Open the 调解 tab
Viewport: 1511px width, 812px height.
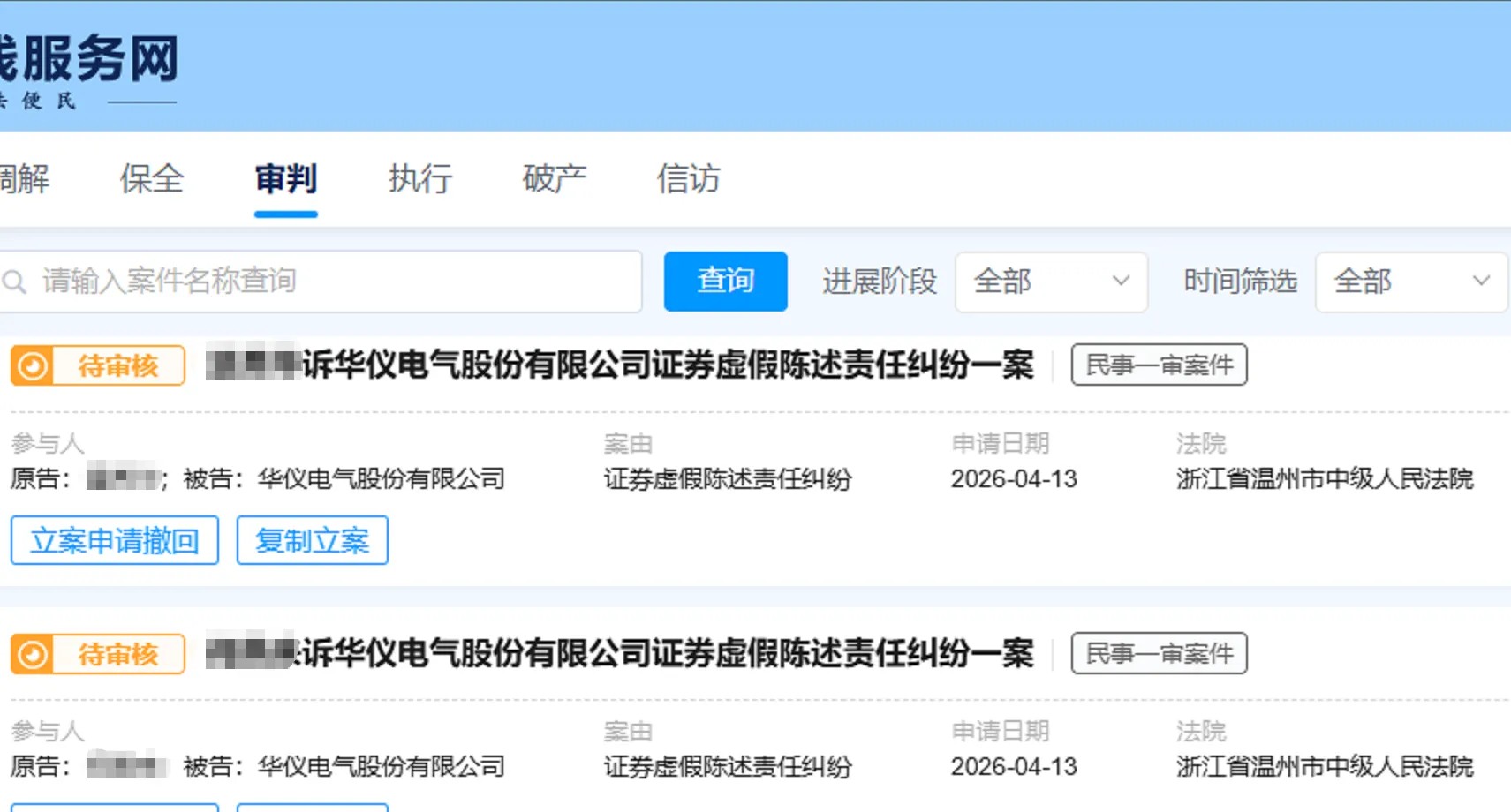click(25, 179)
